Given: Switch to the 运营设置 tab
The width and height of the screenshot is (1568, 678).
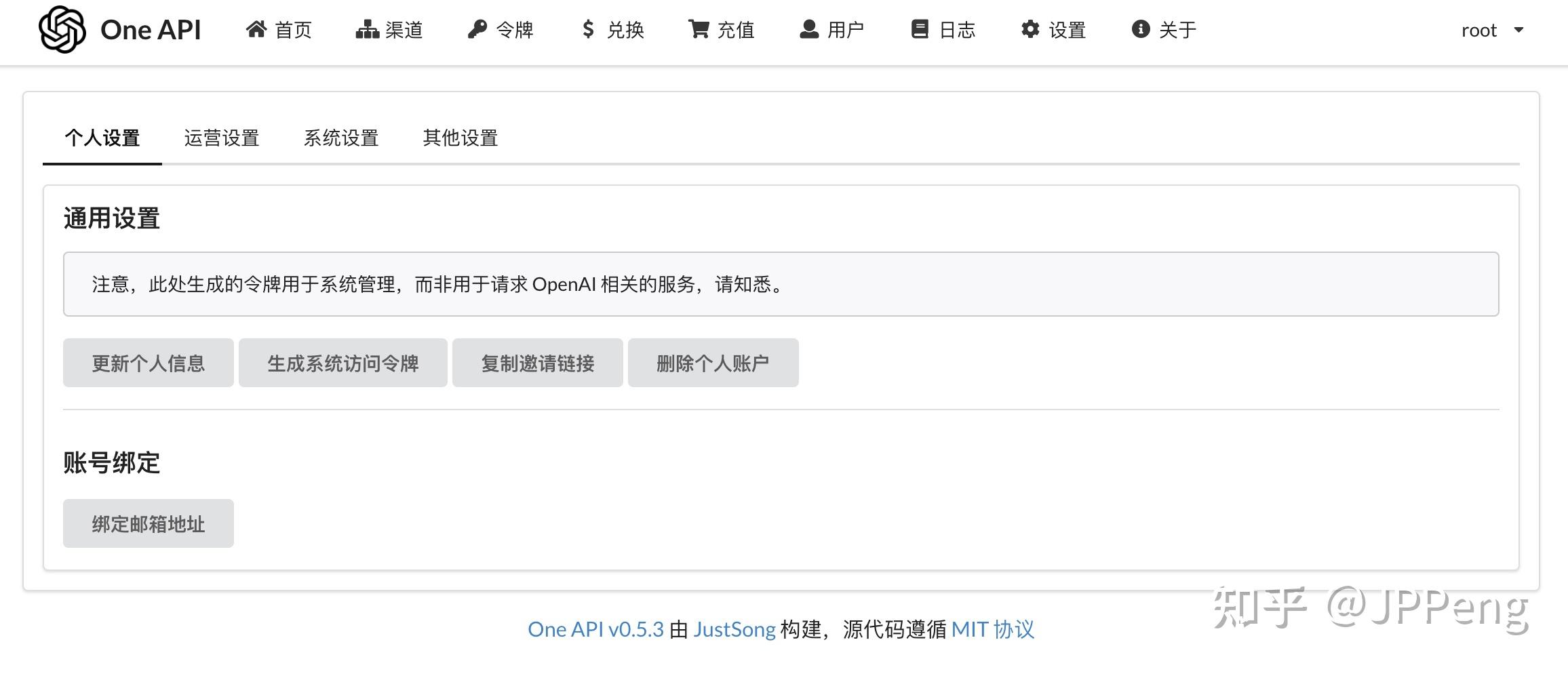Looking at the screenshot, I should coord(222,138).
